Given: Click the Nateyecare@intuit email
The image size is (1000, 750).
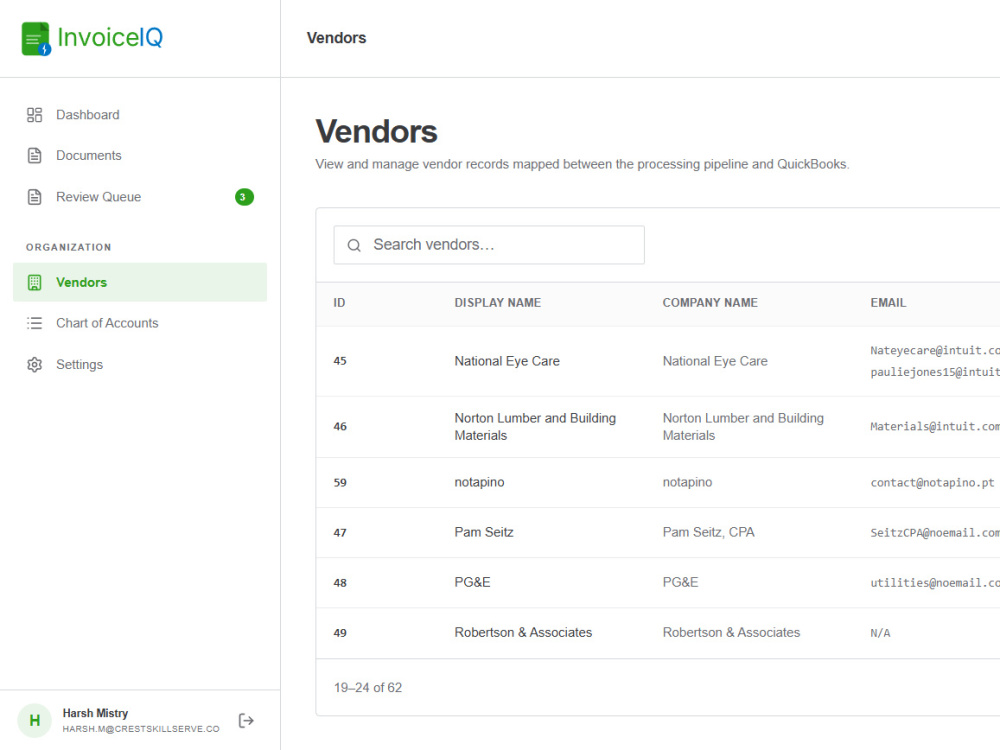Looking at the screenshot, I should tap(935, 351).
